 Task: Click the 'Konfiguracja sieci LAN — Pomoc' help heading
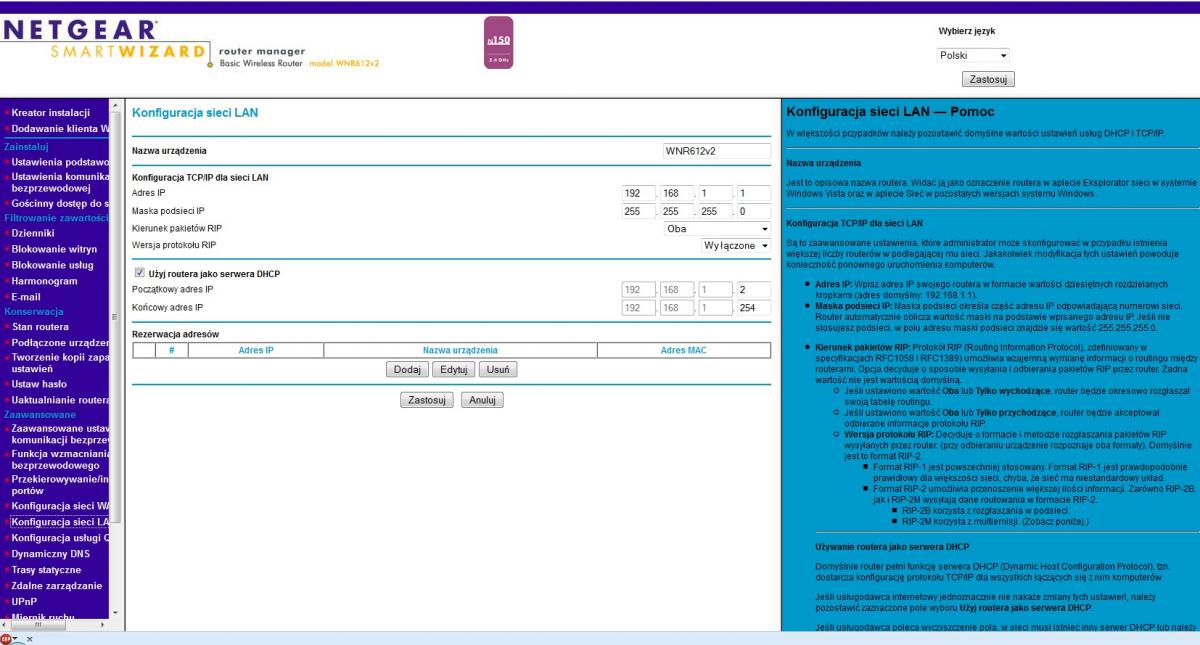pyautogui.click(x=890, y=110)
